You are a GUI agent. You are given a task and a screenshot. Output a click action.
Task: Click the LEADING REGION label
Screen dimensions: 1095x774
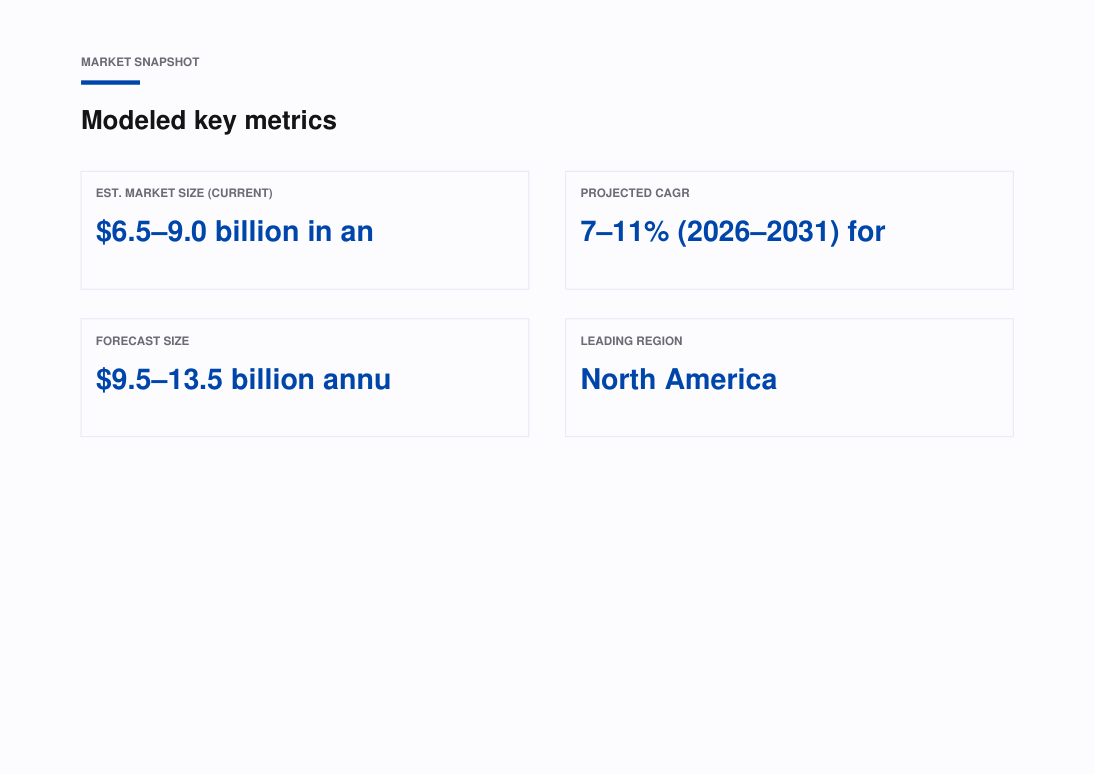click(631, 341)
